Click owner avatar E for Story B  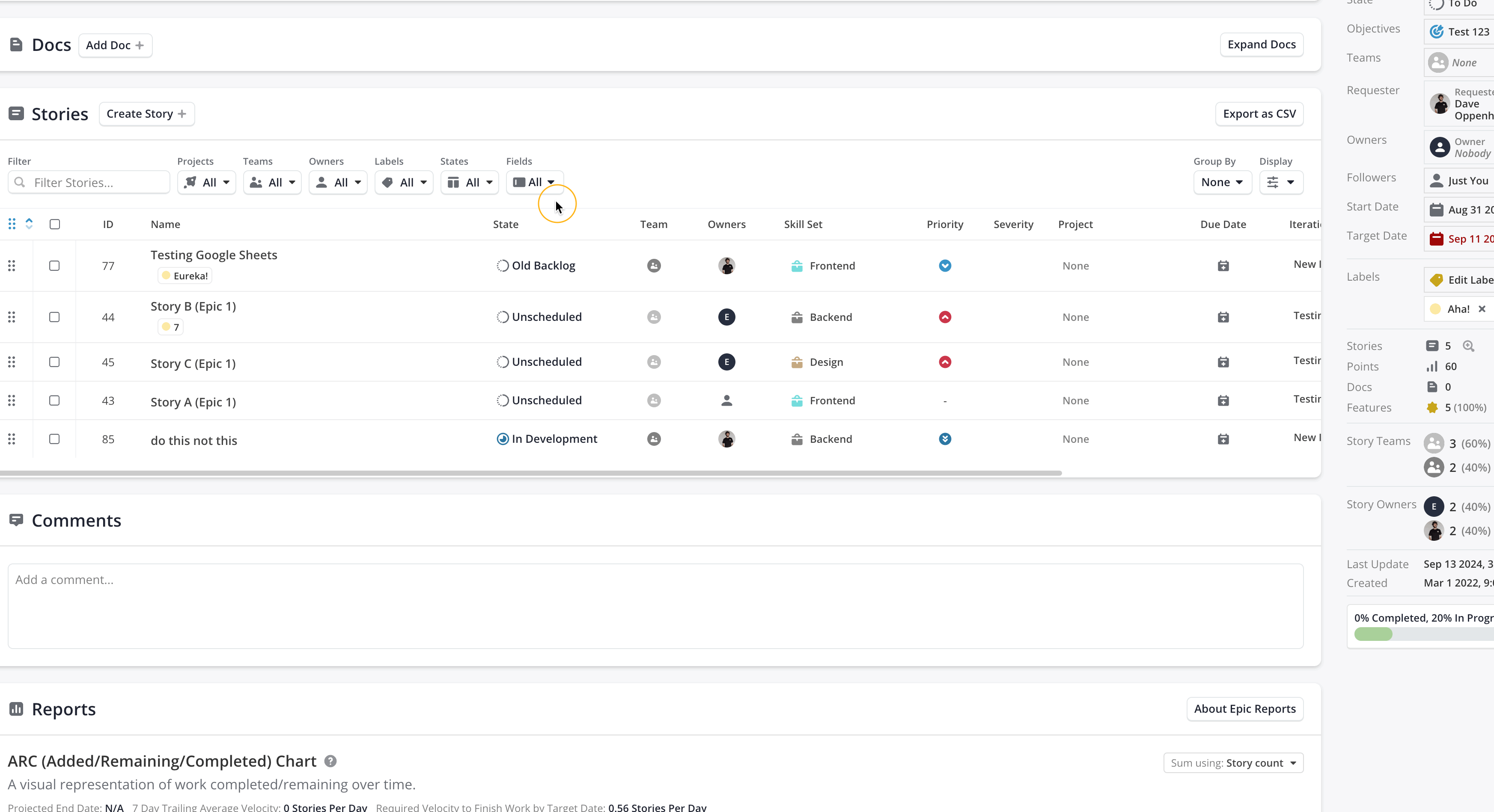click(727, 317)
